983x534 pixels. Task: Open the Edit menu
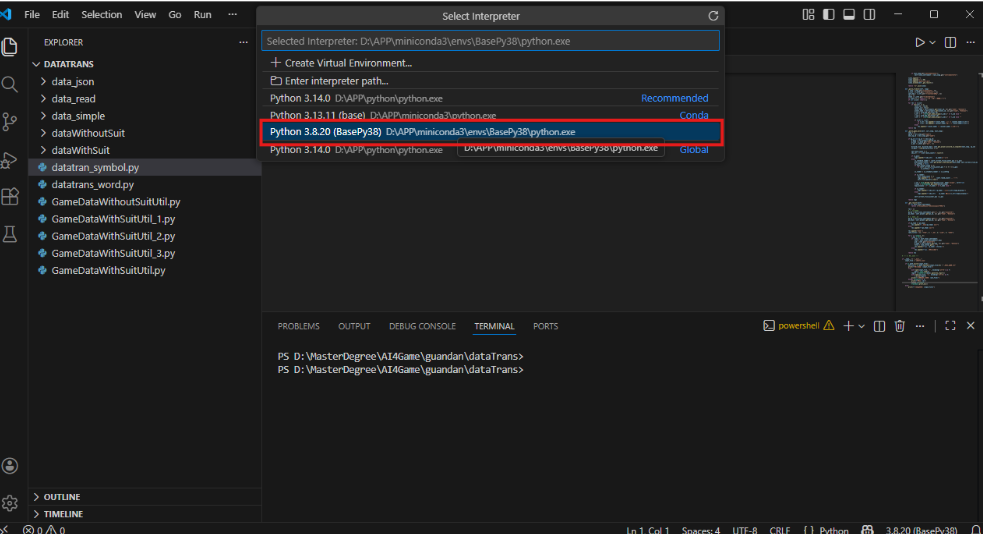60,14
